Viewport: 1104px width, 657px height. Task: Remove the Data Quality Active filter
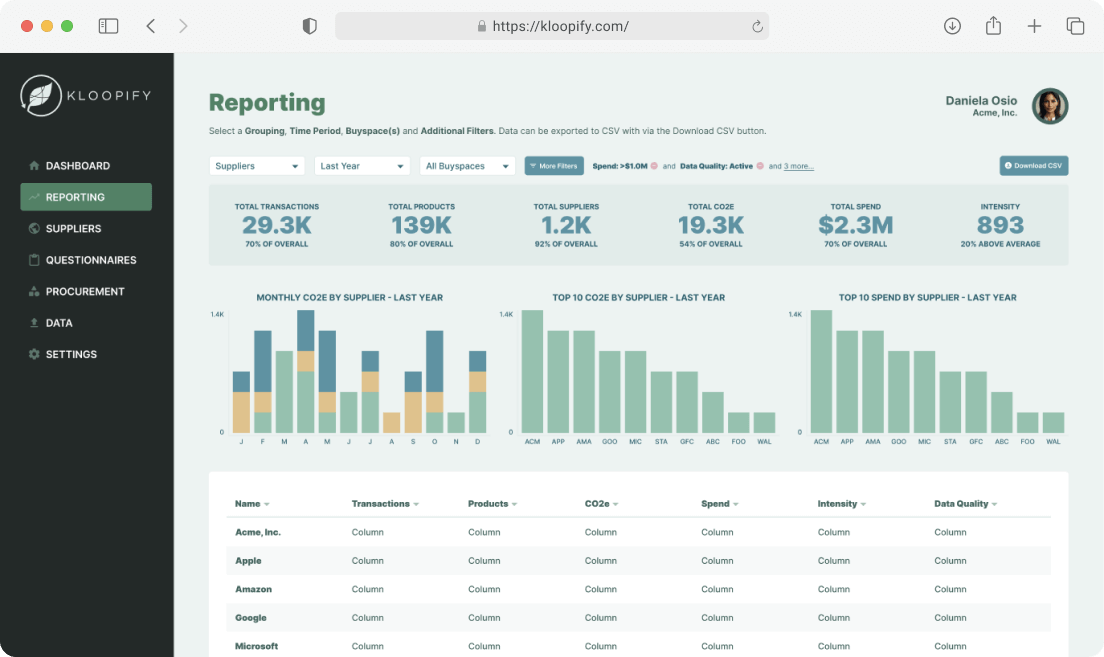[760, 166]
